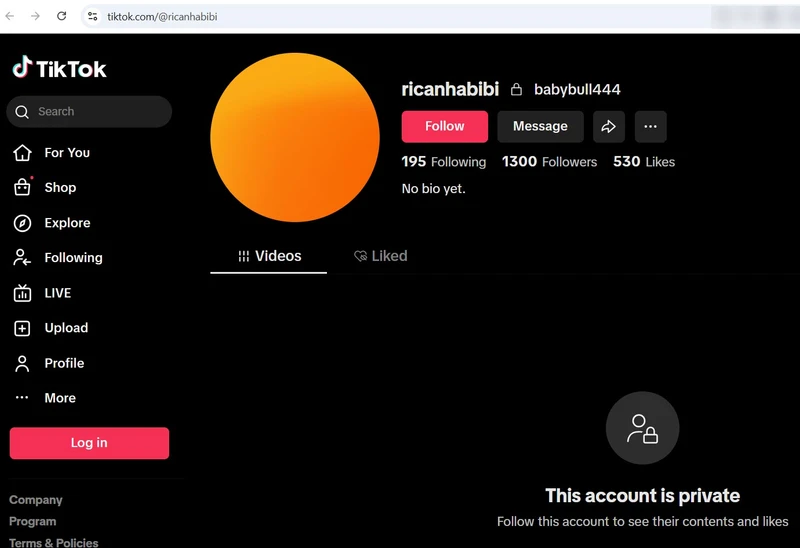Click the private account person-lock icon
The image size is (800, 548).
click(x=642, y=428)
